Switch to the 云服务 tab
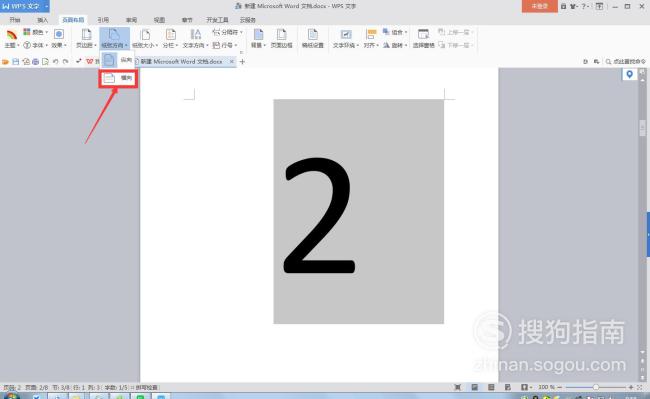The width and height of the screenshot is (650, 399). tap(247, 20)
